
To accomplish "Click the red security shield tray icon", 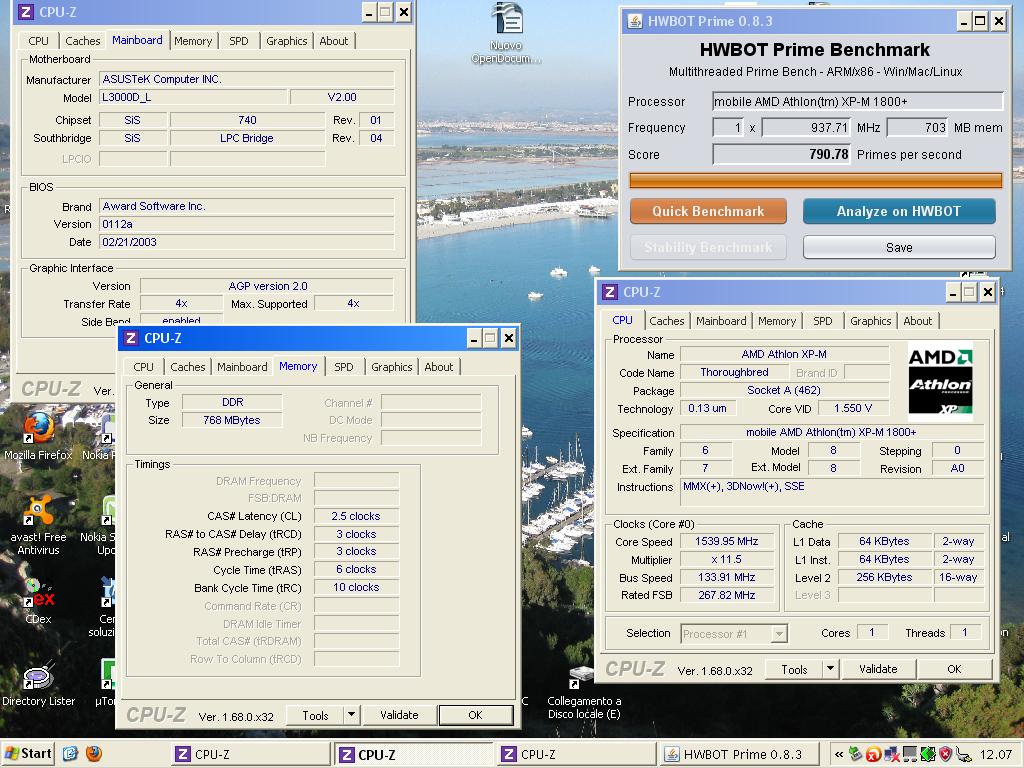I will [945, 754].
